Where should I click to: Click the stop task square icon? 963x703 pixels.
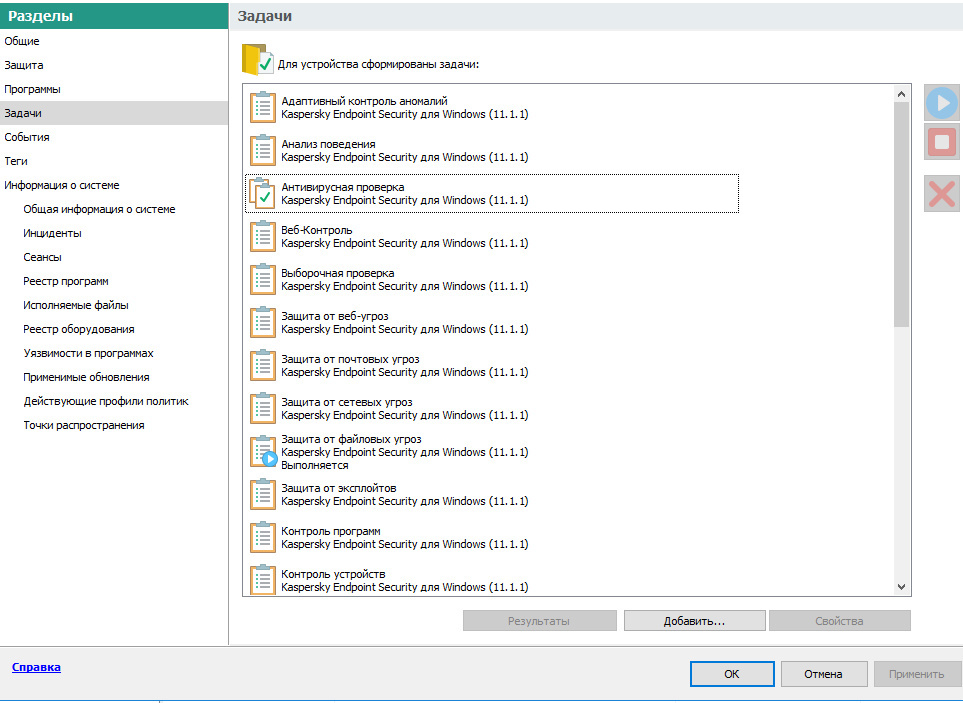click(x=942, y=142)
